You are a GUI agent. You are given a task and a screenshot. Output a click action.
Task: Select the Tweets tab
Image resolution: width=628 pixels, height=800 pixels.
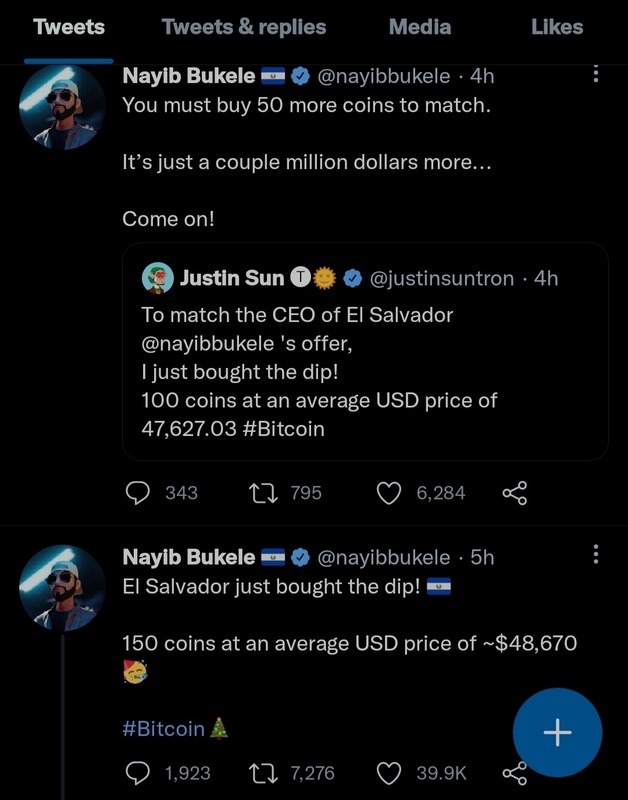point(69,27)
